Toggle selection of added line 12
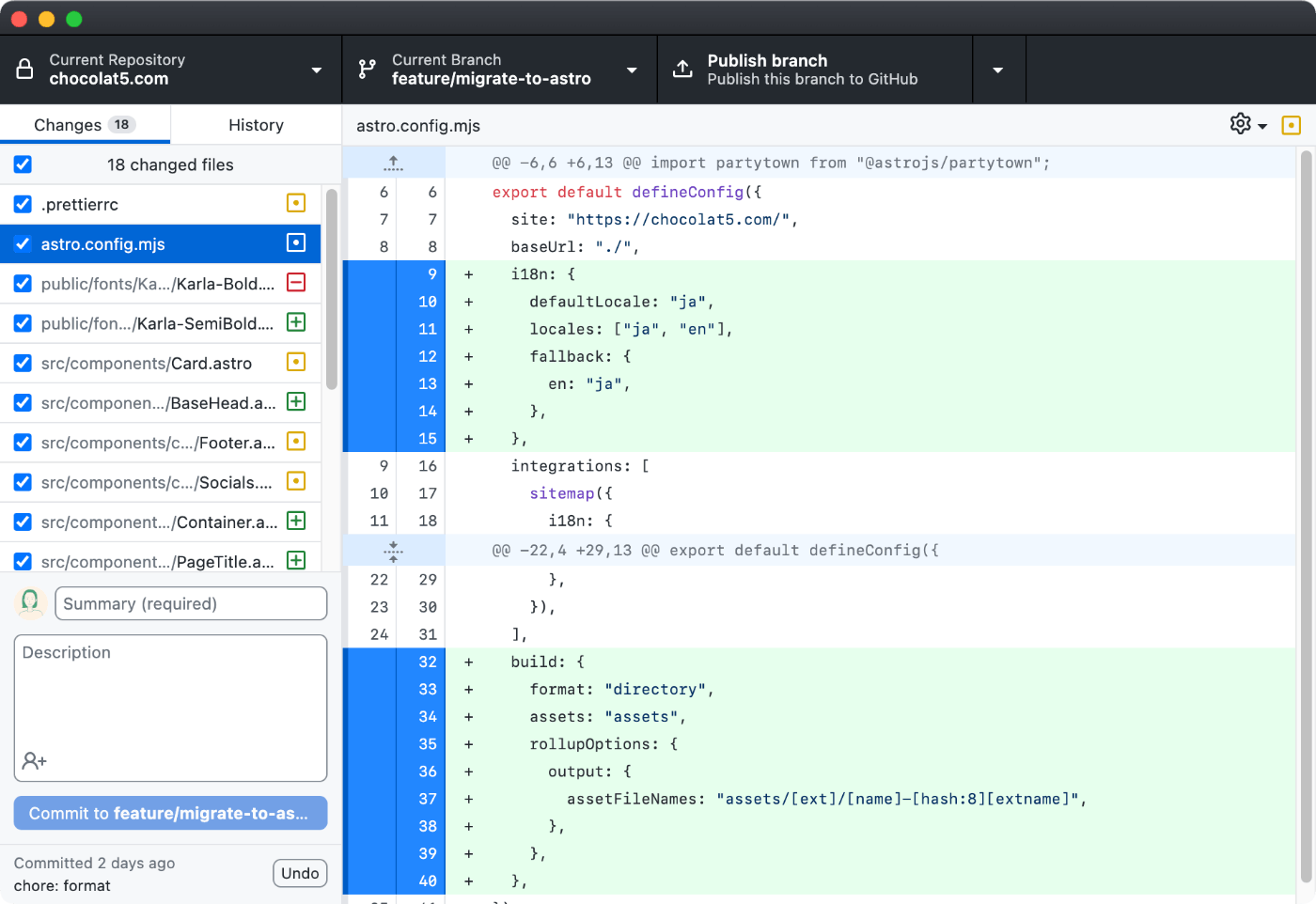 (394, 356)
